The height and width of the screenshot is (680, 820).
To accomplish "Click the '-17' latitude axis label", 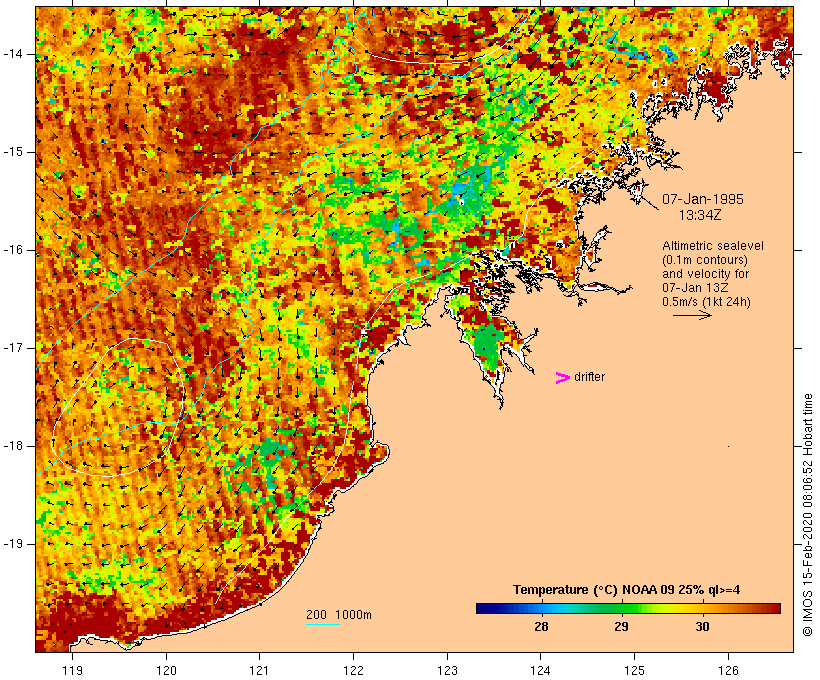I will (13, 348).
